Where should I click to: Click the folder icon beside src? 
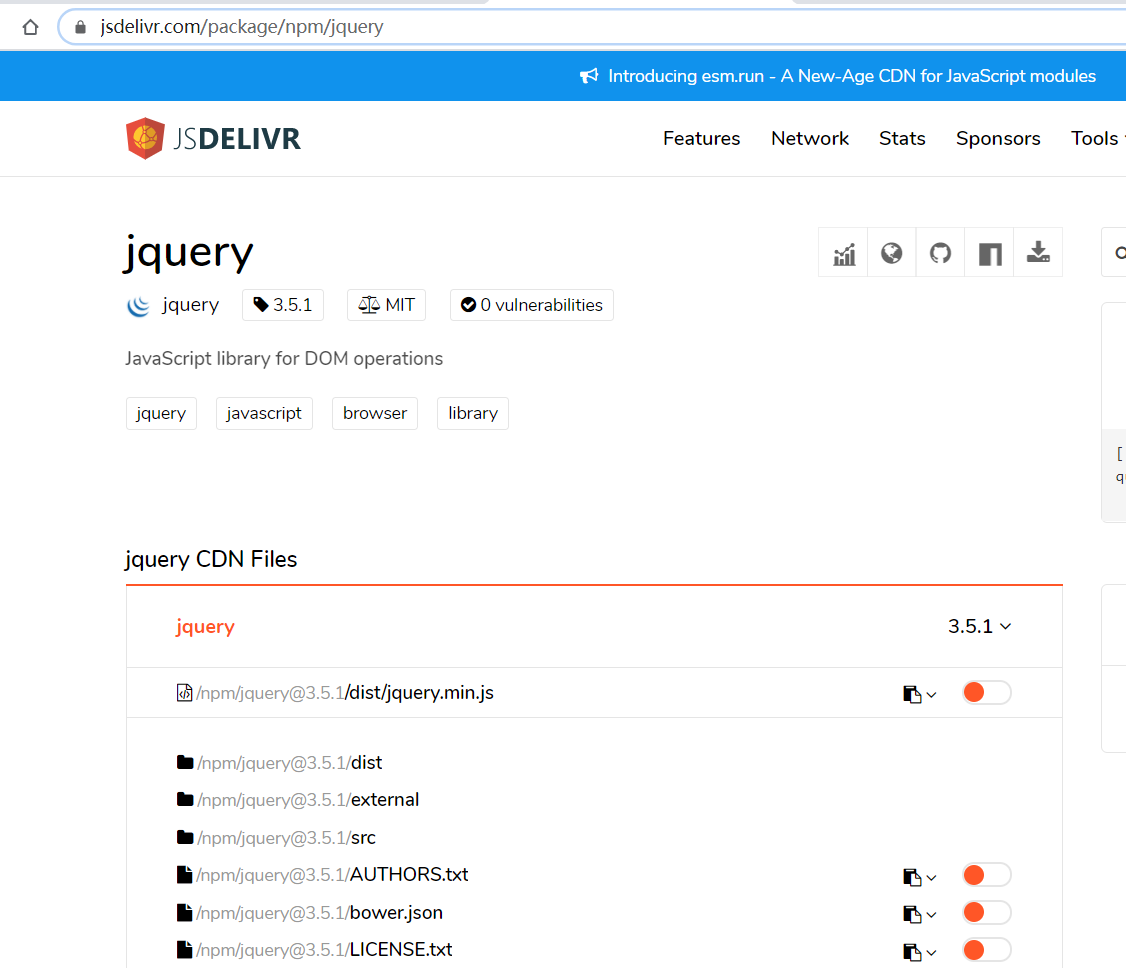point(185,837)
